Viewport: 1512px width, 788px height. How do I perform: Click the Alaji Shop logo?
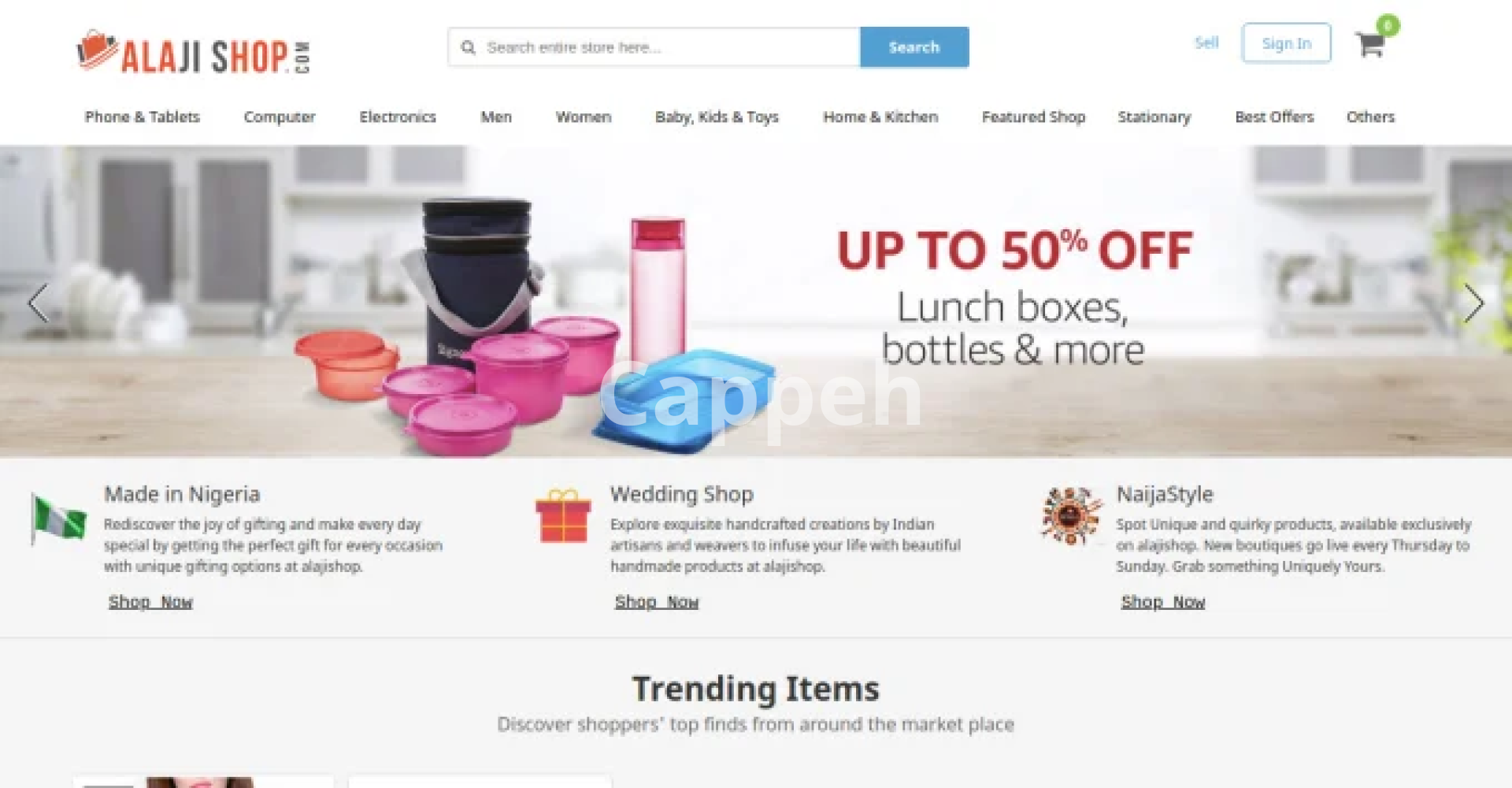[x=194, y=53]
